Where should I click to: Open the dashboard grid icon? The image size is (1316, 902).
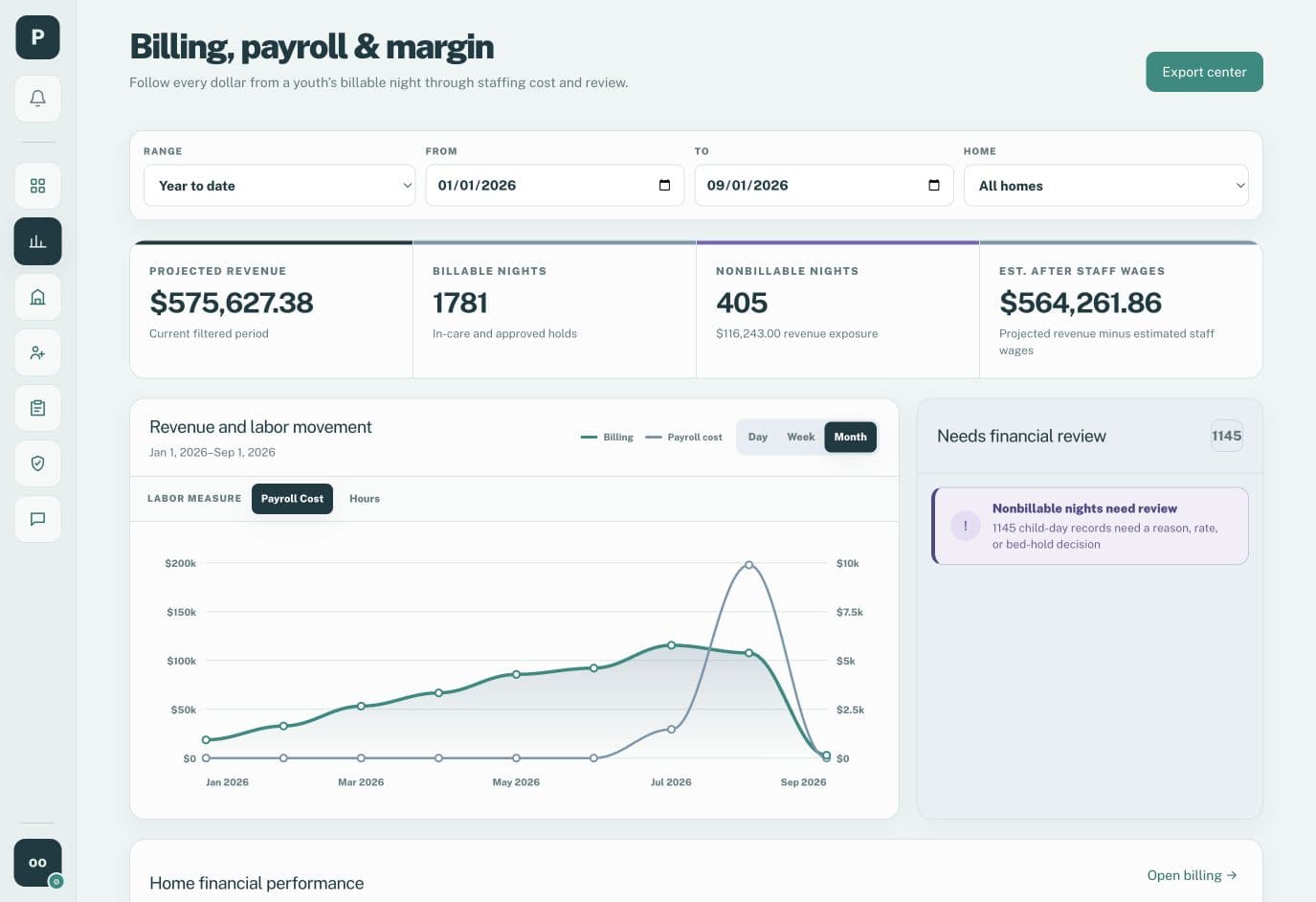click(x=37, y=186)
